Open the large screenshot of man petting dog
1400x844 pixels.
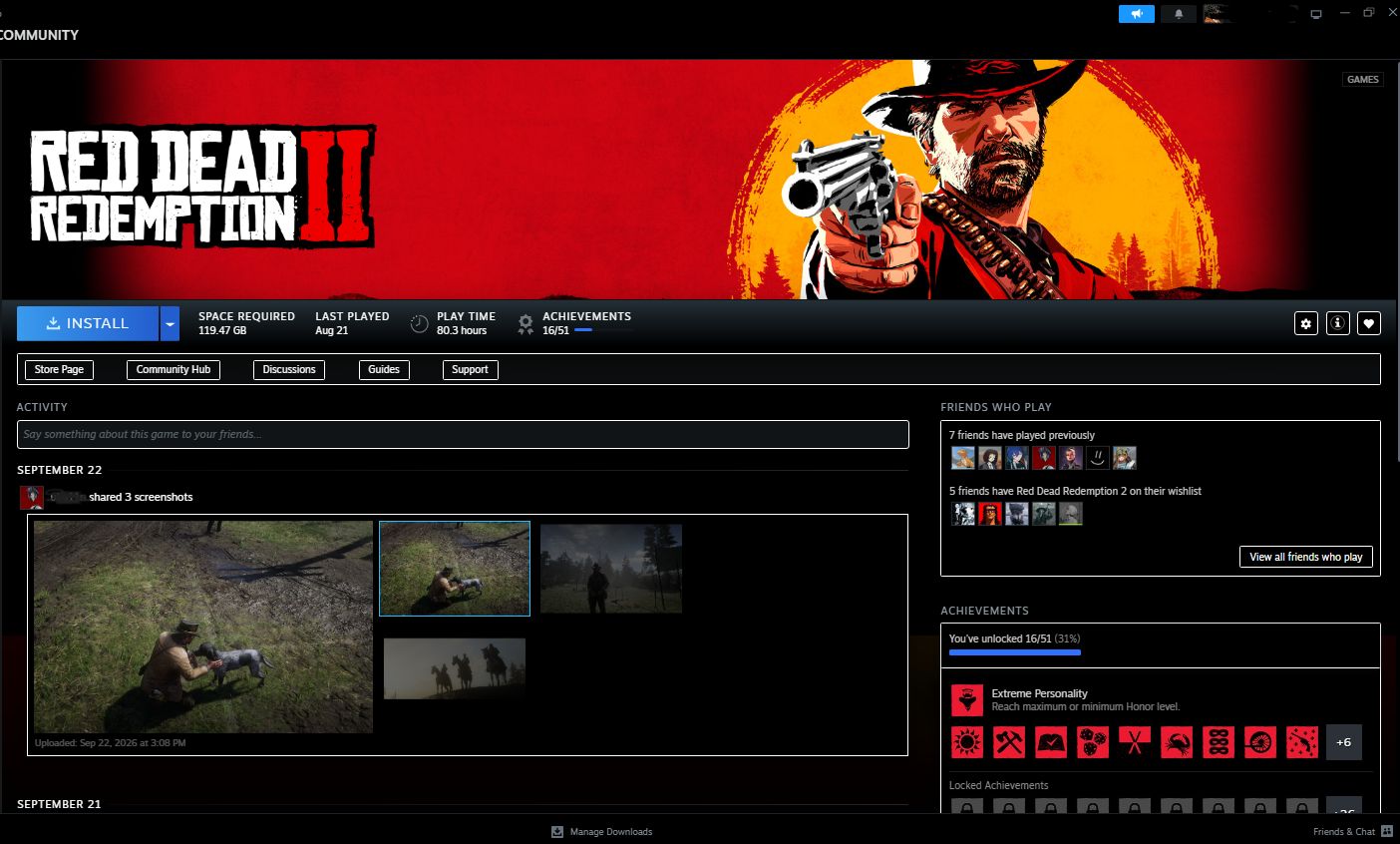(x=203, y=627)
